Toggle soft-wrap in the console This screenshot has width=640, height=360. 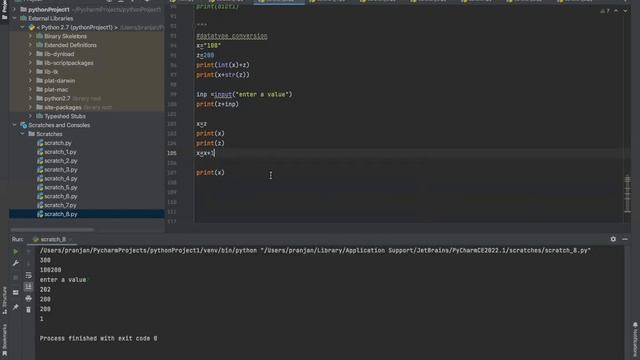coord(28,276)
